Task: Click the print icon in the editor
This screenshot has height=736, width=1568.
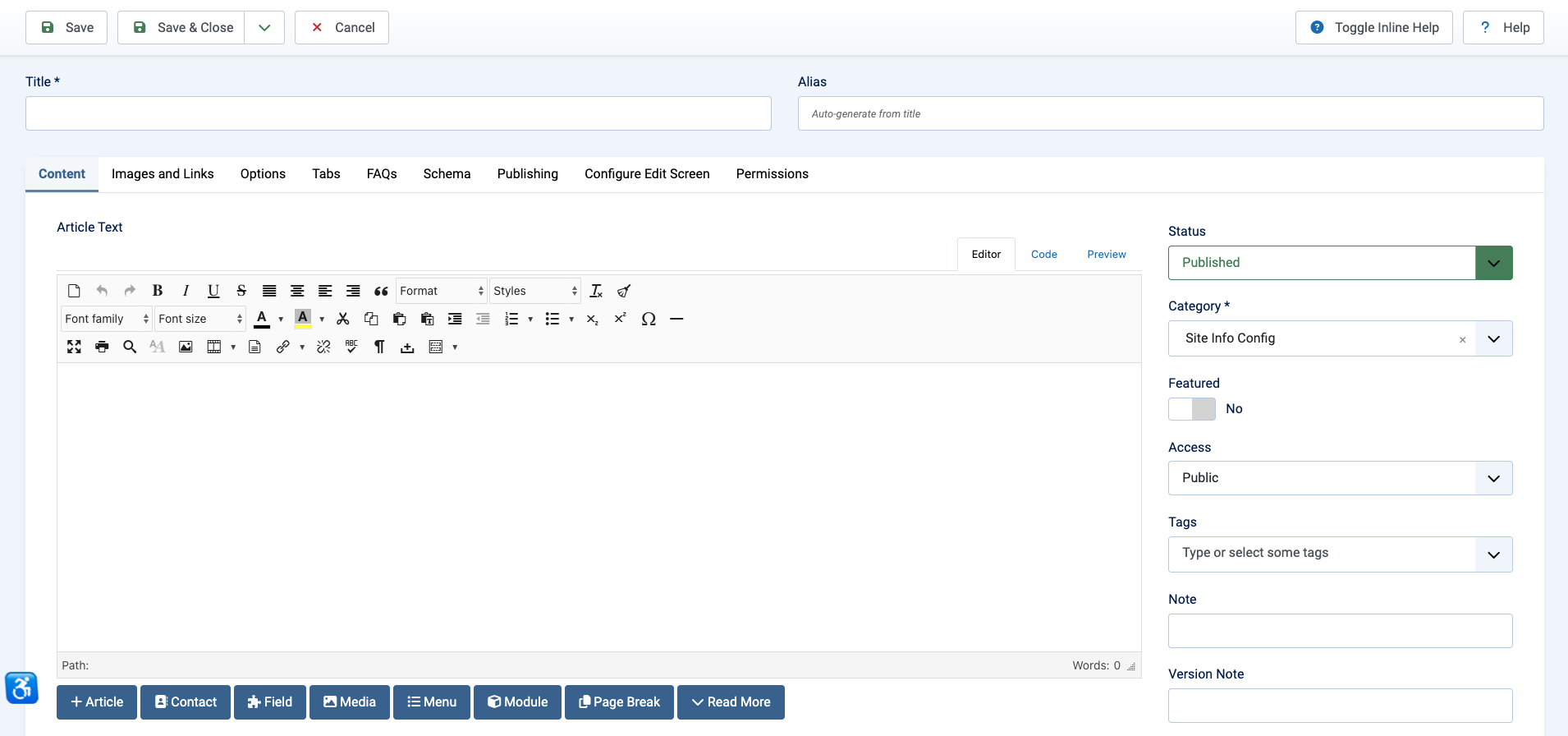Action: click(102, 347)
